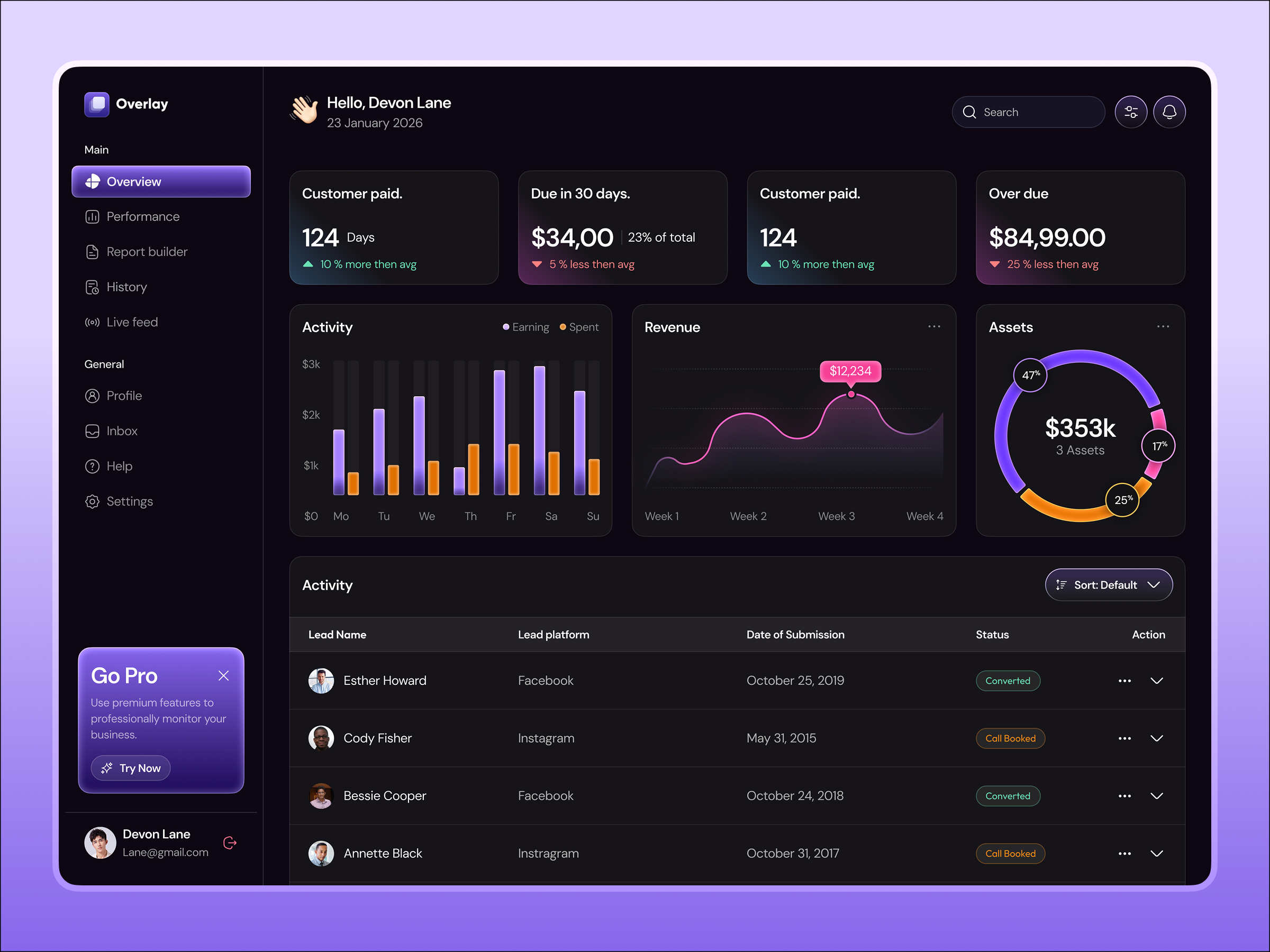1270x952 pixels.
Task: Toggle the Earning legend on the Activity chart
Action: tap(525, 326)
